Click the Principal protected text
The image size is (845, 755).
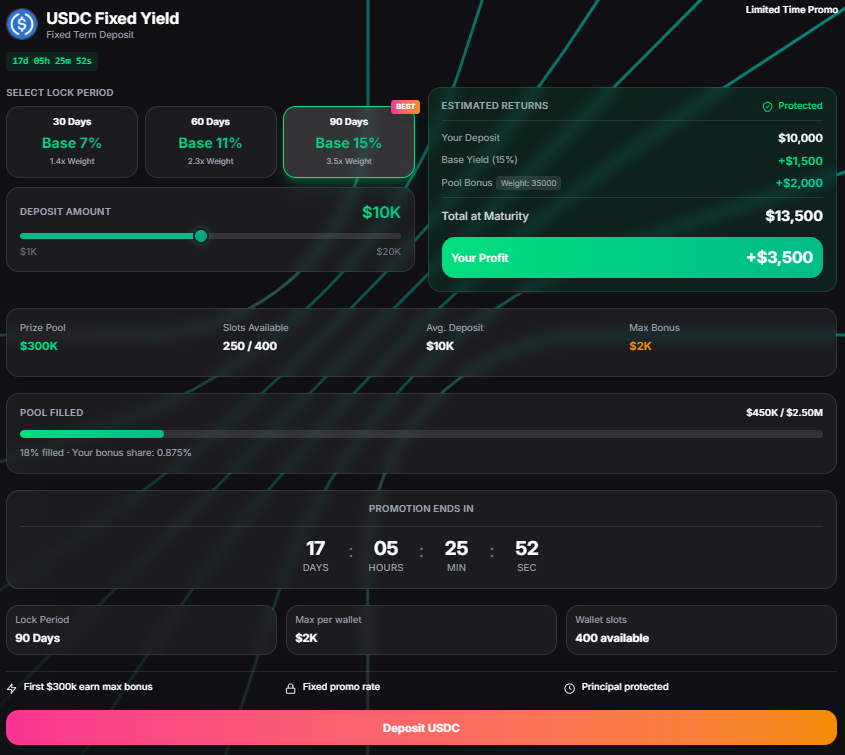(x=625, y=687)
